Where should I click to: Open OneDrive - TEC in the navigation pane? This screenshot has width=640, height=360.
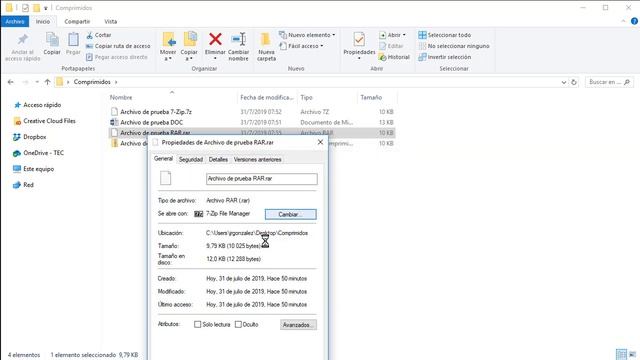(38, 153)
